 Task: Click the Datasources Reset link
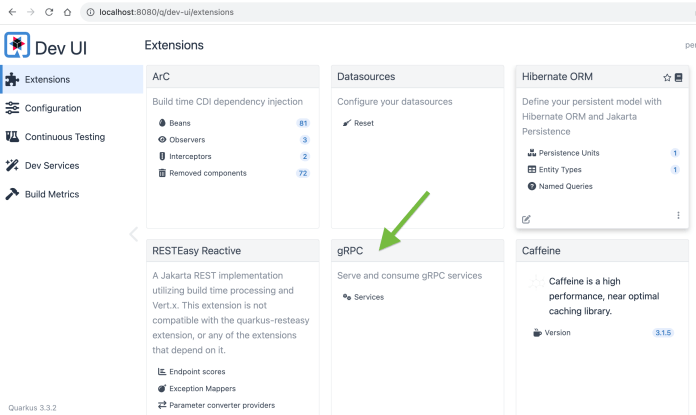tap(363, 123)
